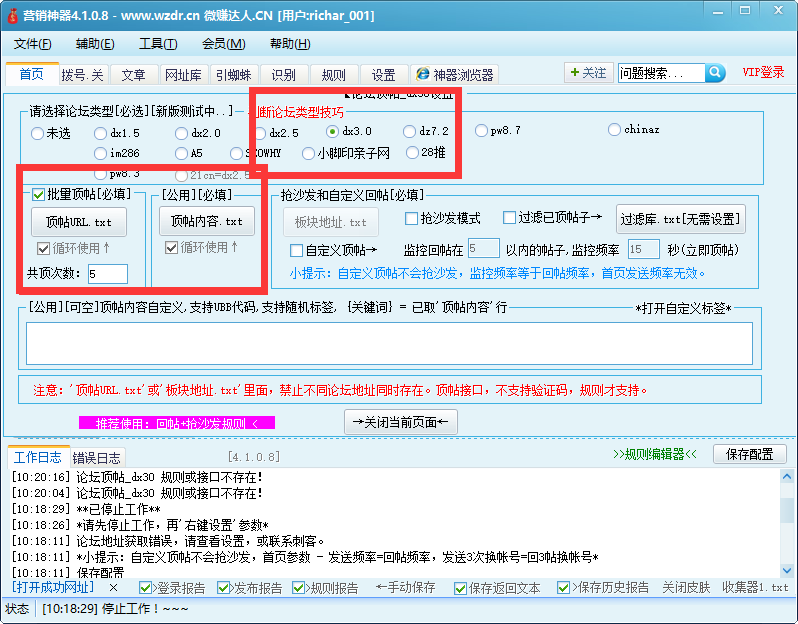Click the pink 推荐使用 recommendation bar
Image resolution: width=798 pixels, height=624 pixels.
tap(176, 423)
